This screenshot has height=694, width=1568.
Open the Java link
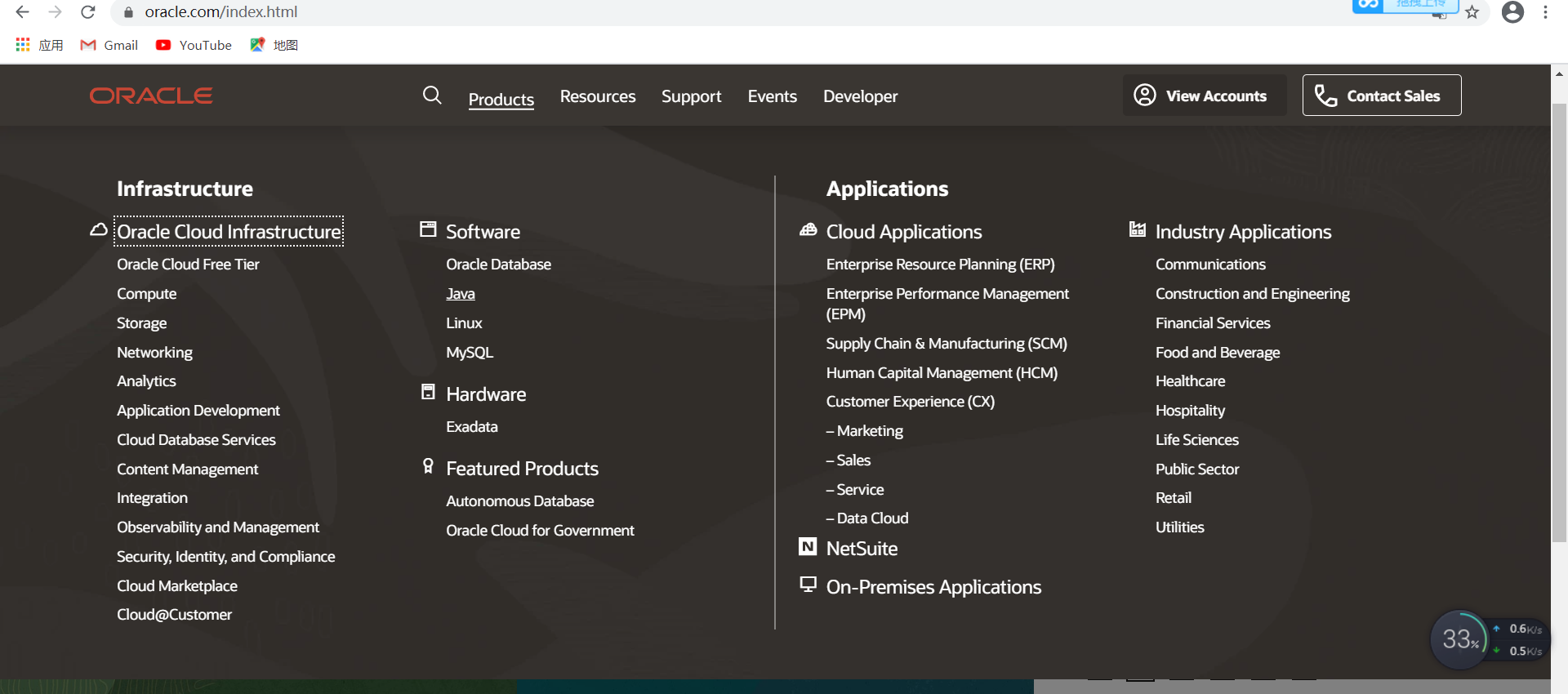461,294
